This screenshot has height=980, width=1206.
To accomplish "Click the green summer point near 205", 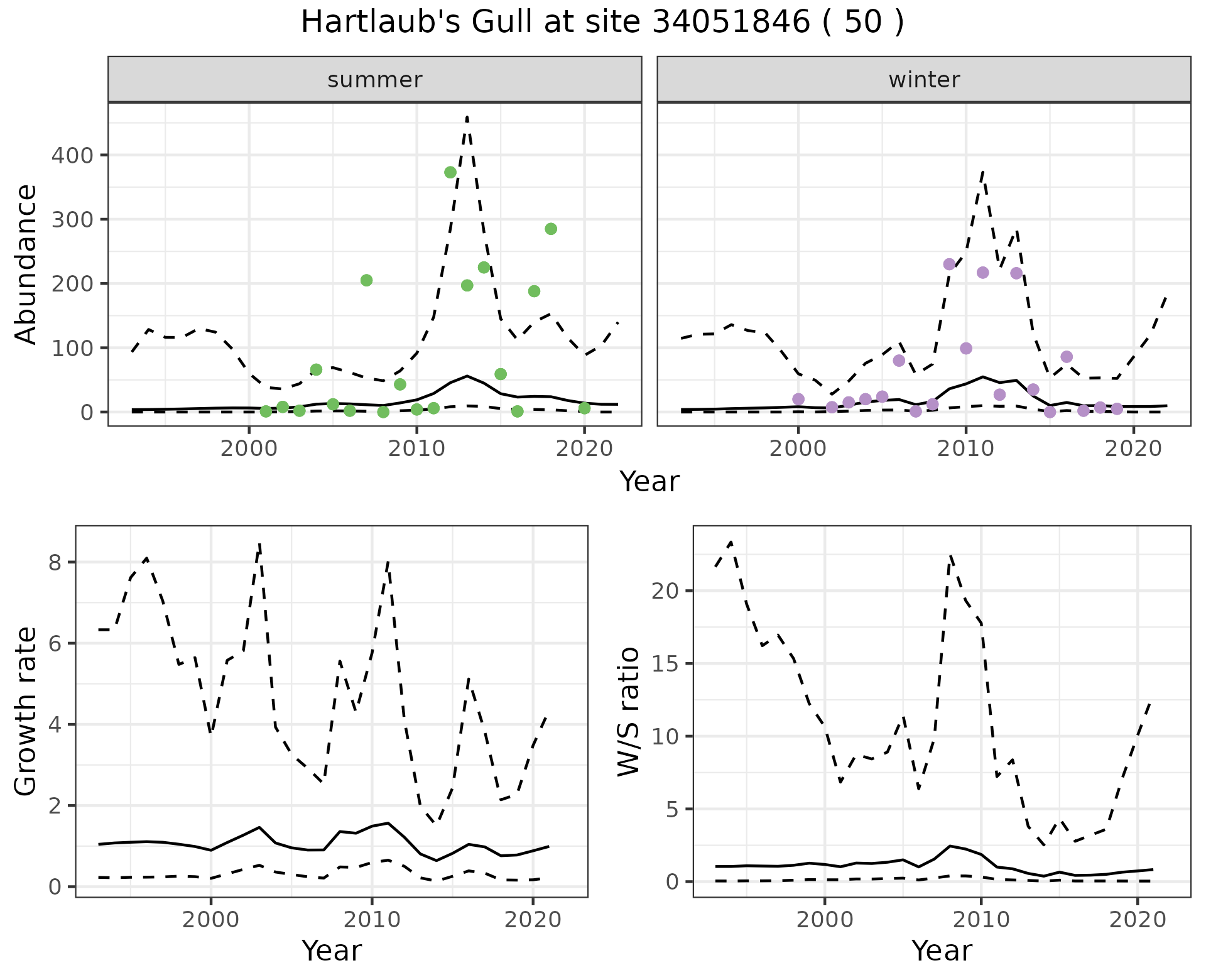I will [x=367, y=280].
